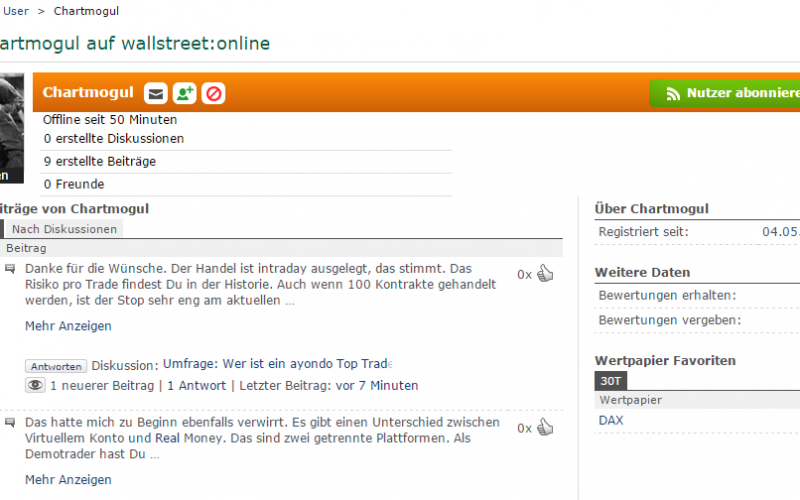
Task: Click the eye icon beside newer posts
Action: tap(35, 385)
